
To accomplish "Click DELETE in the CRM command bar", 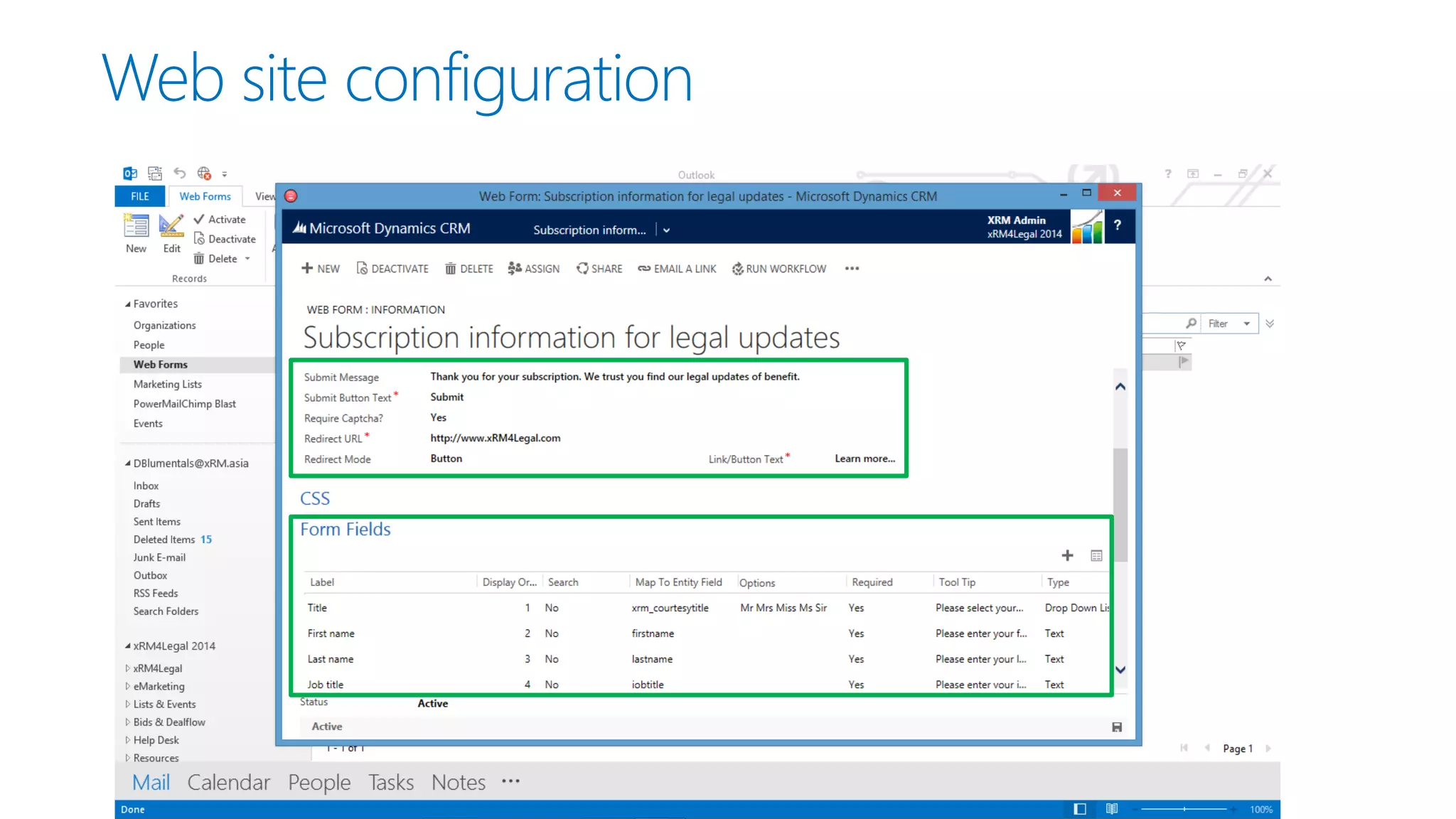I will pos(469,269).
